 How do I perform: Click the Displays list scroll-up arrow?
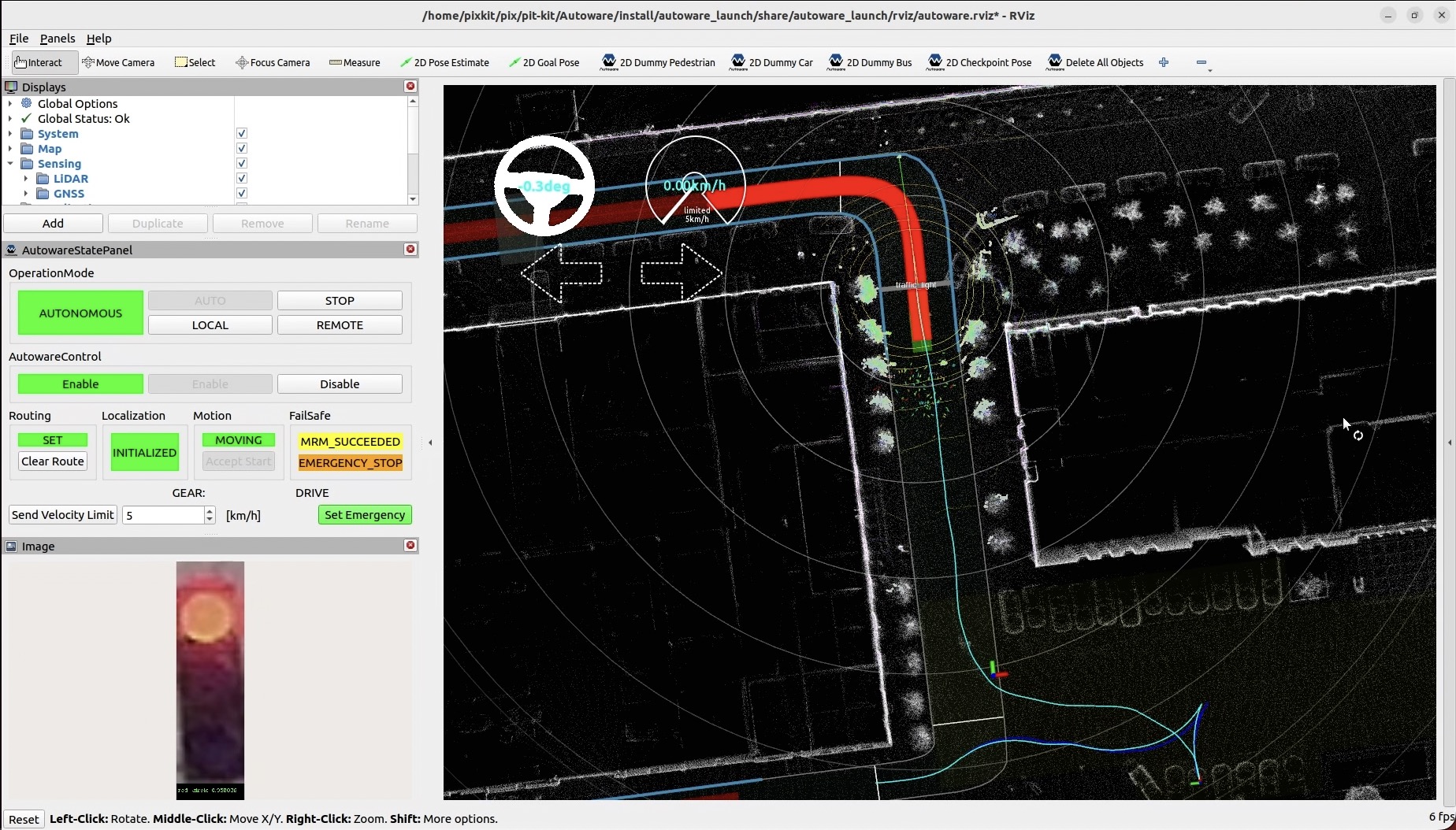[413, 102]
